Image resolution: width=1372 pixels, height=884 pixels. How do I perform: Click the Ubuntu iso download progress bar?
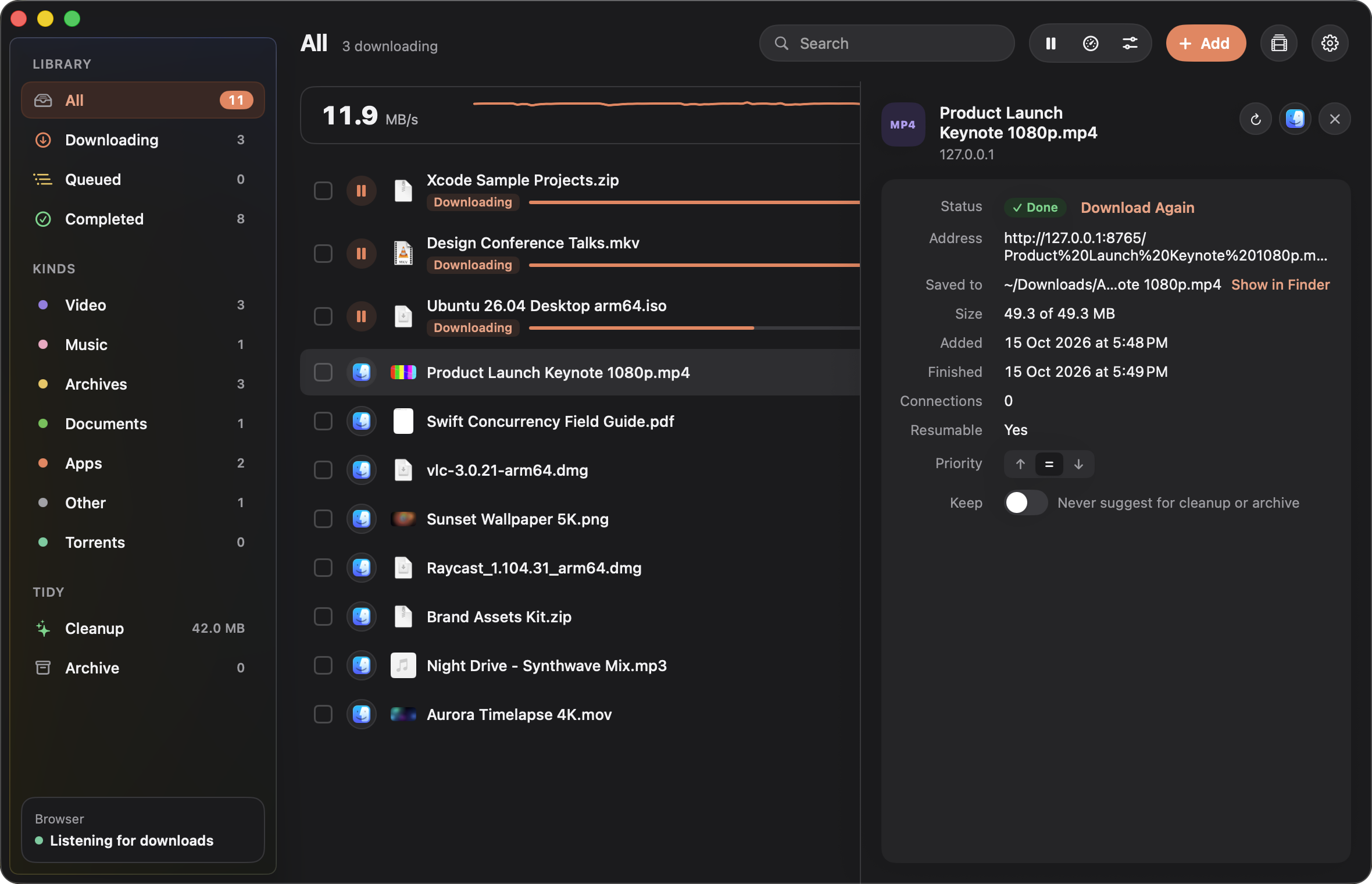click(694, 328)
